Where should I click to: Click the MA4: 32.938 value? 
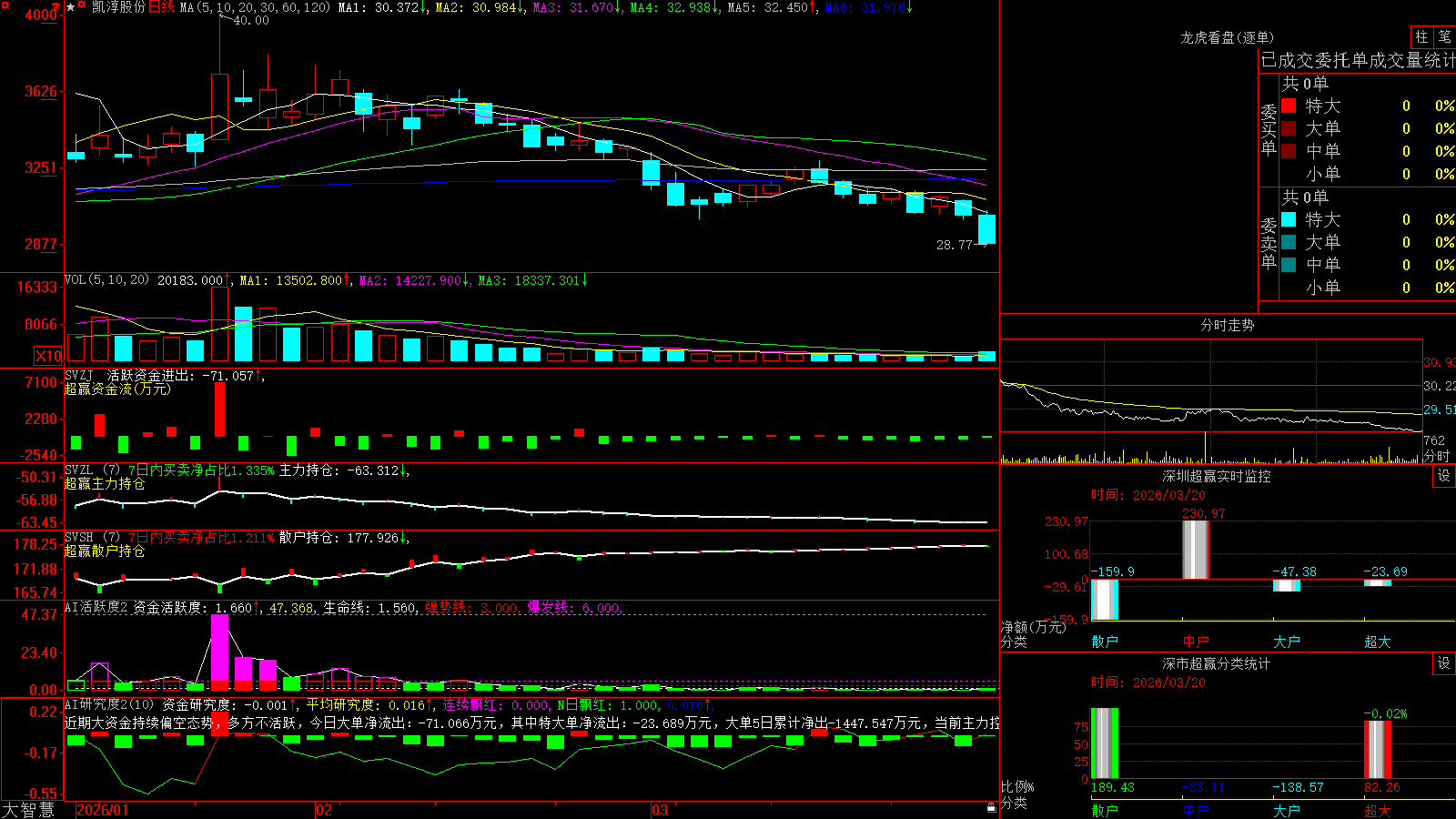coord(674,7)
